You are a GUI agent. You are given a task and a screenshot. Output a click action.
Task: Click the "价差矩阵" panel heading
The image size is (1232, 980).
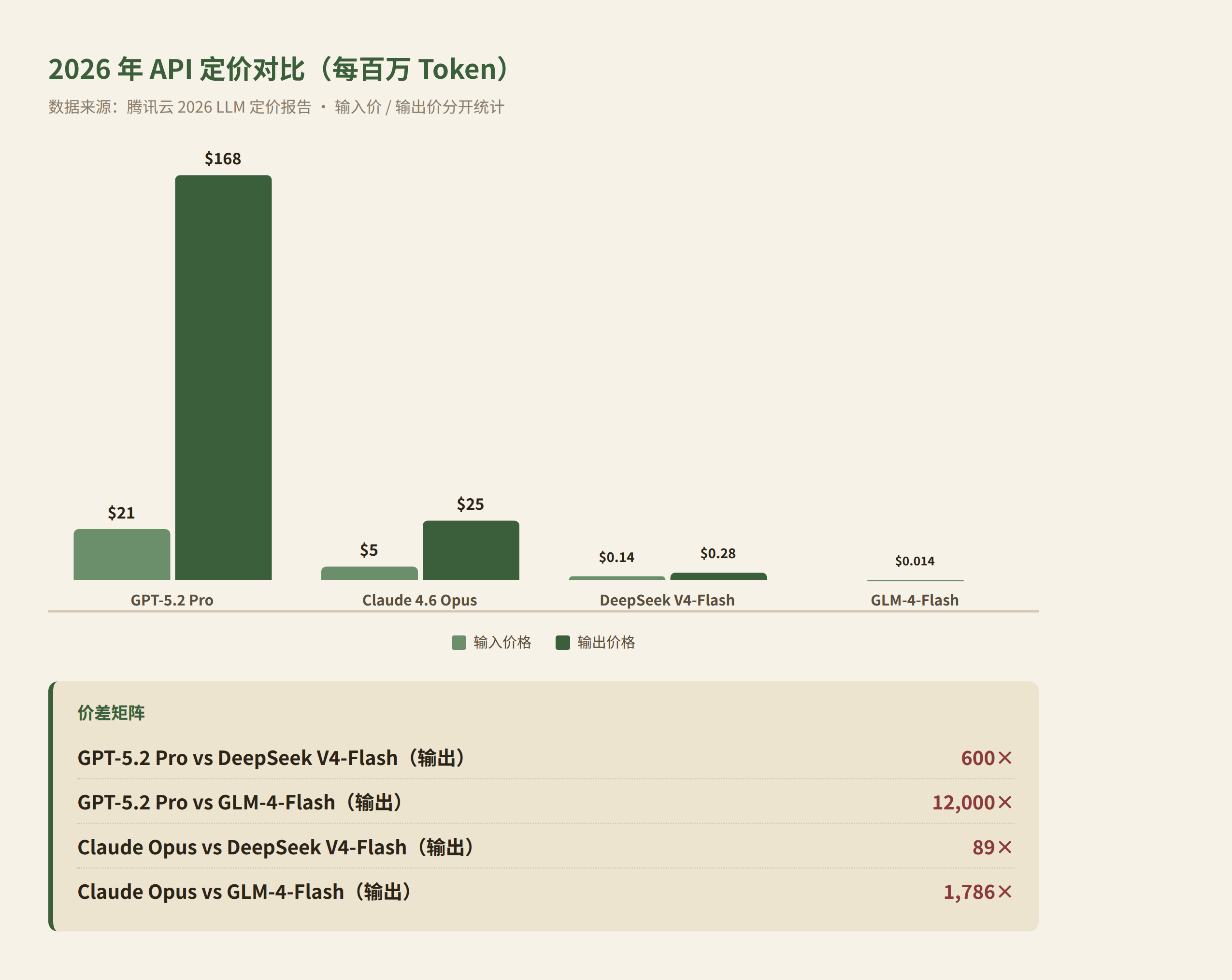[112, 713]
